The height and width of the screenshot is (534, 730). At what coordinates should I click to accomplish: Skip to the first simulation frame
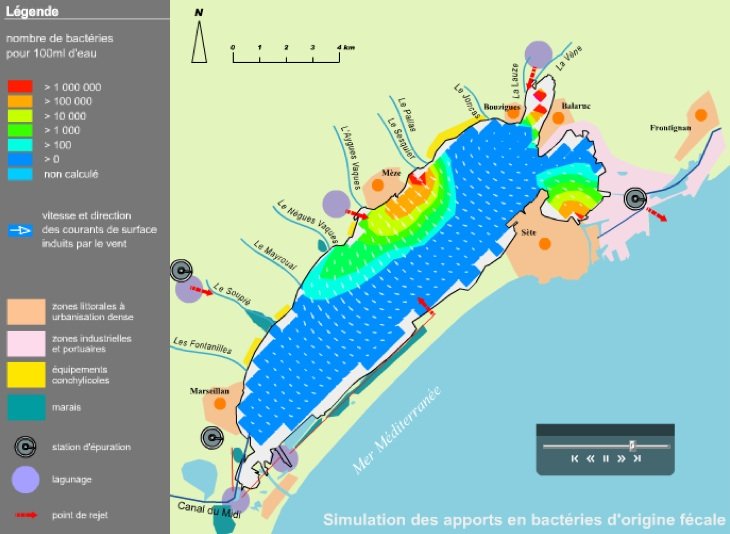[575, 459]
